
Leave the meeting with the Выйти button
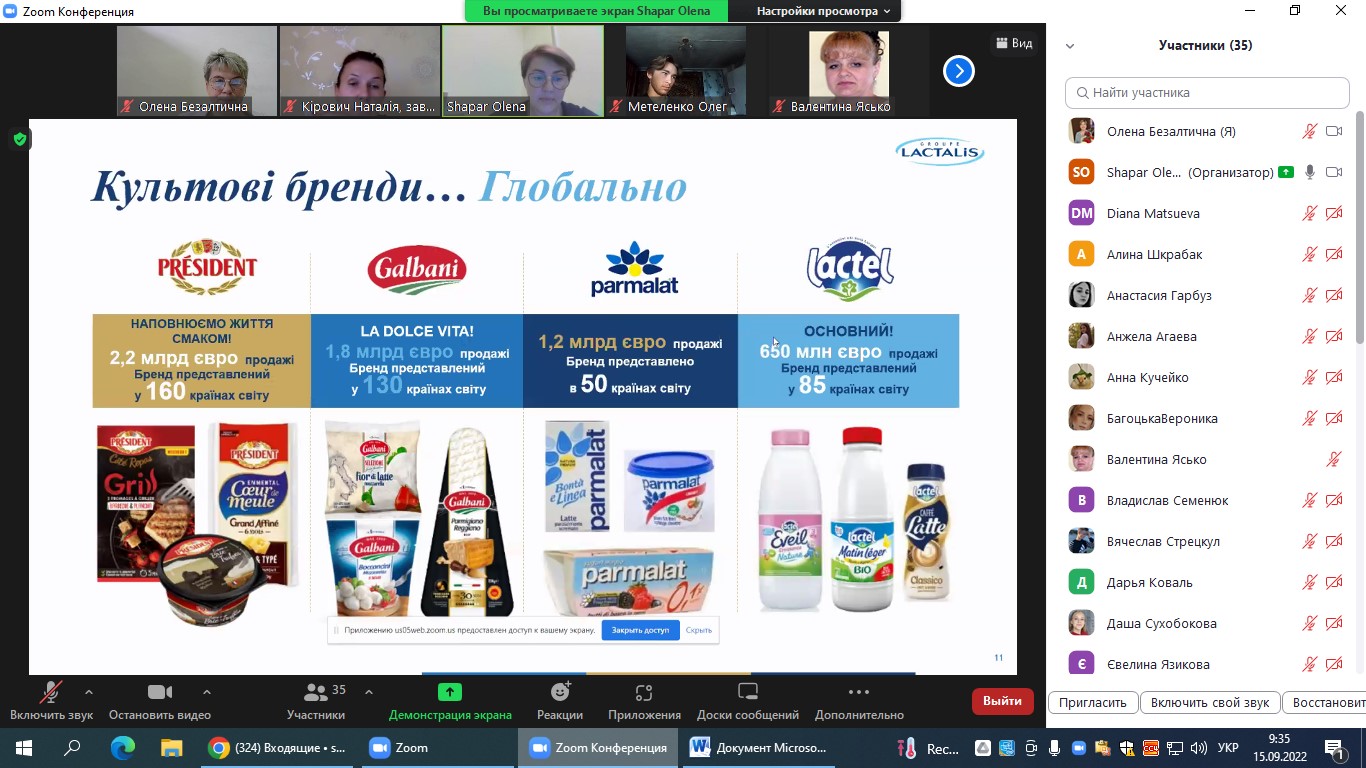click(1002, 701)
